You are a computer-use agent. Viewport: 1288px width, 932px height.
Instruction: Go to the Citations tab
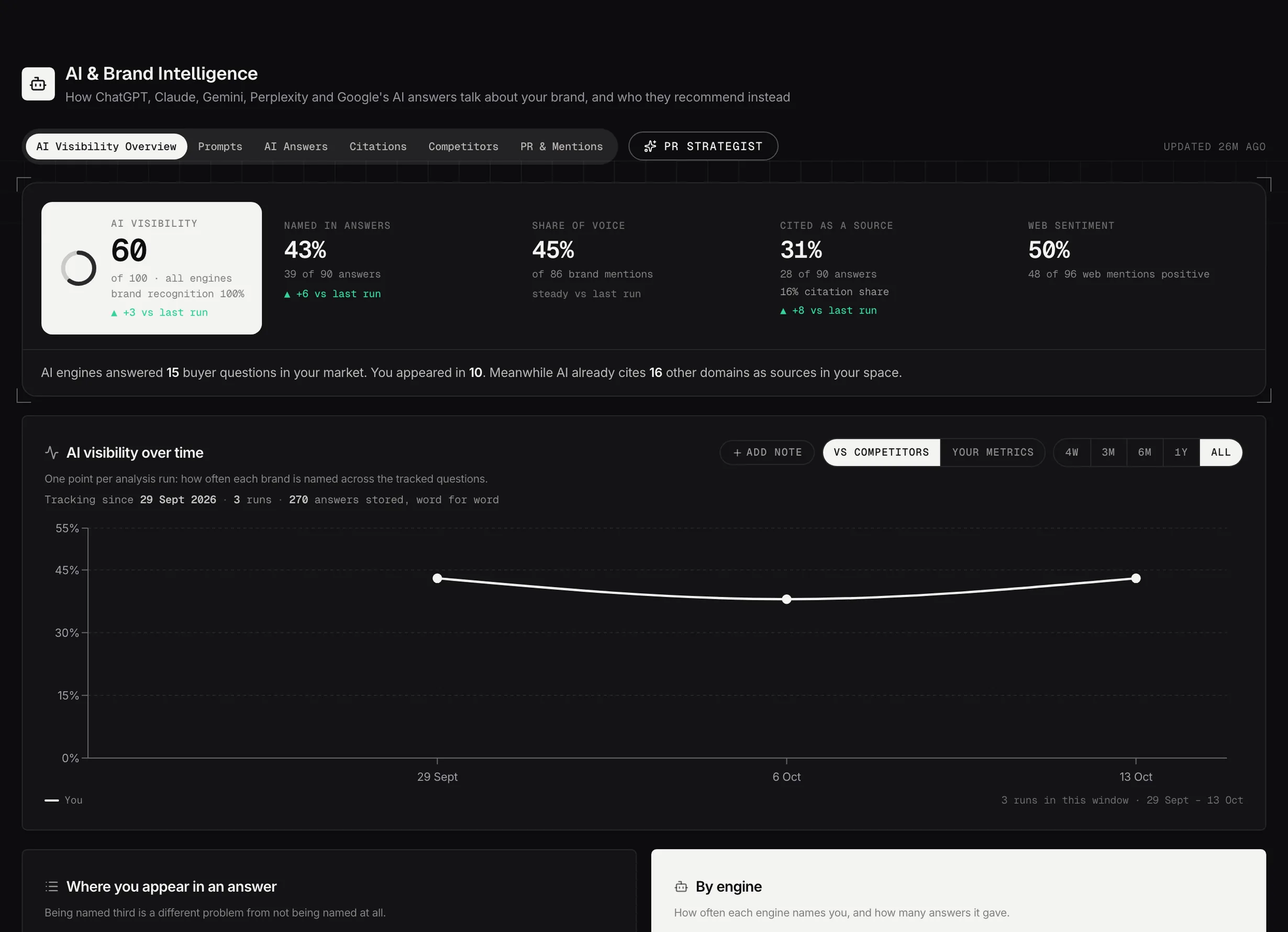[x=377, y=147]
